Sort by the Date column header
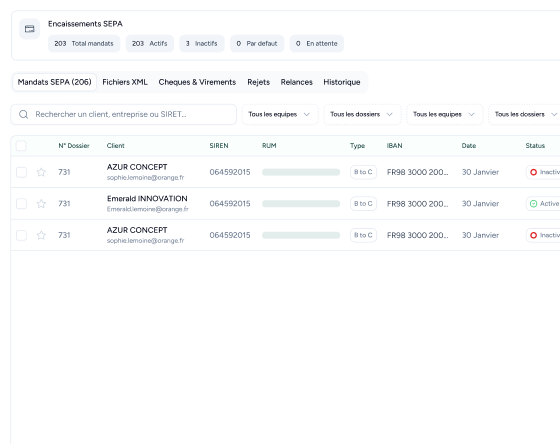Viewport: 560px width, 444px height. pos(469,146)
